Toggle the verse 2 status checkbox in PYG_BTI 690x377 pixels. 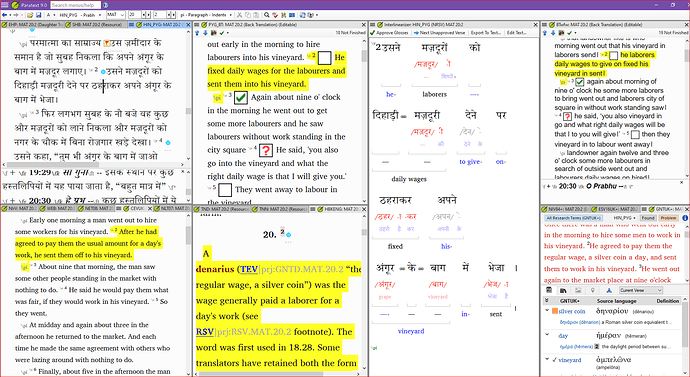point(324,58)
